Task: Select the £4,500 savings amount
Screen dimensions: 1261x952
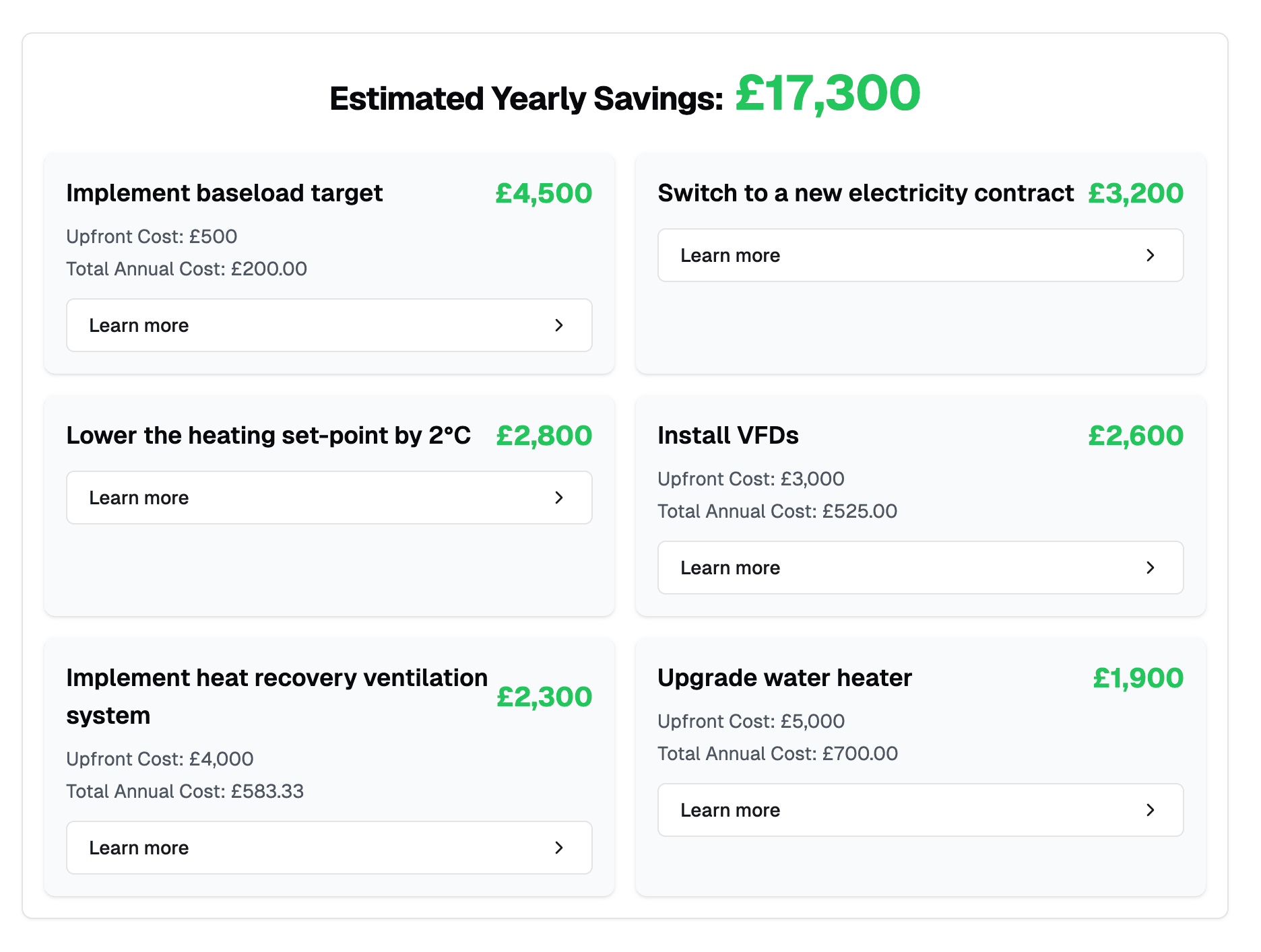Action: [x=544, y=193]
